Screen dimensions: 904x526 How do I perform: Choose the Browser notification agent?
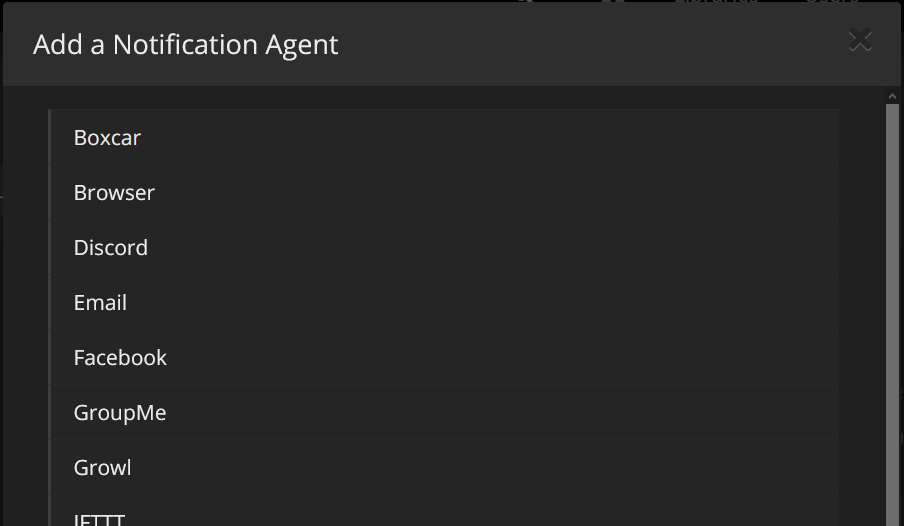point(444,192)
